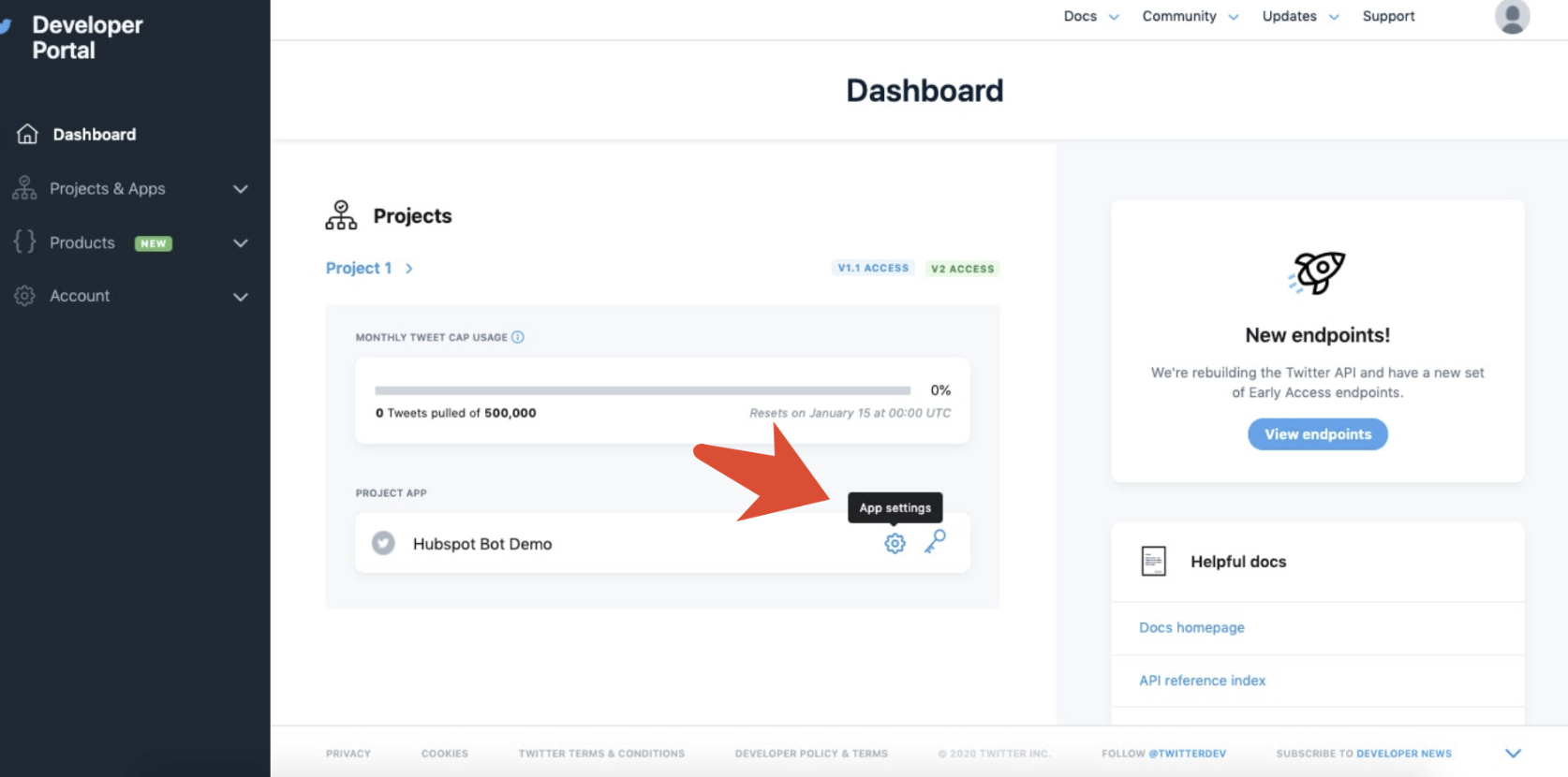Click the Account gear icon in sidebar
Viewport: 1568px width, 777px height.
[24, 296]
